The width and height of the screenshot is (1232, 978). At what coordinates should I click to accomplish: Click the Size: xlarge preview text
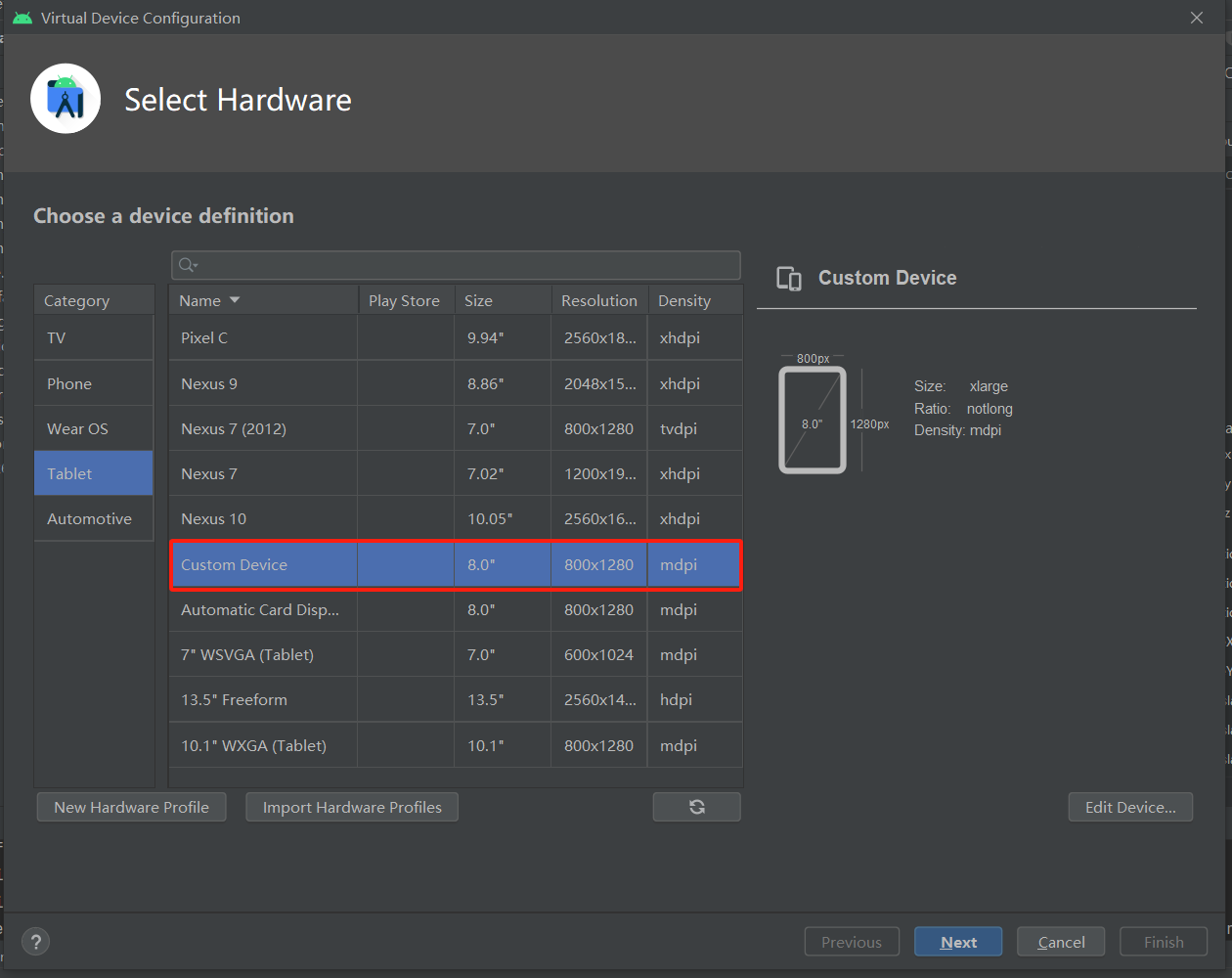(x=961, y=386)
